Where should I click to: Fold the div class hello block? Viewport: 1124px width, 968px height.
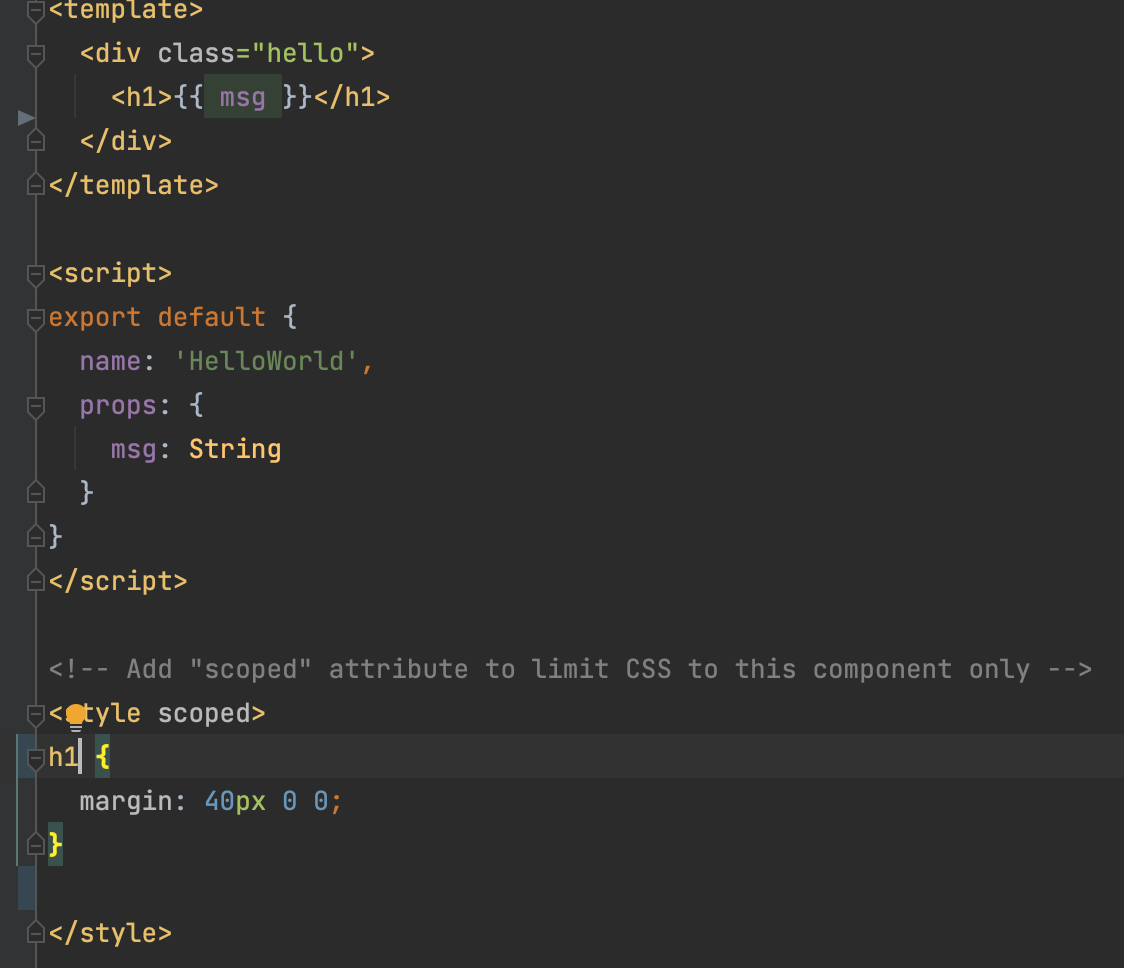click(x=35, y=54)
